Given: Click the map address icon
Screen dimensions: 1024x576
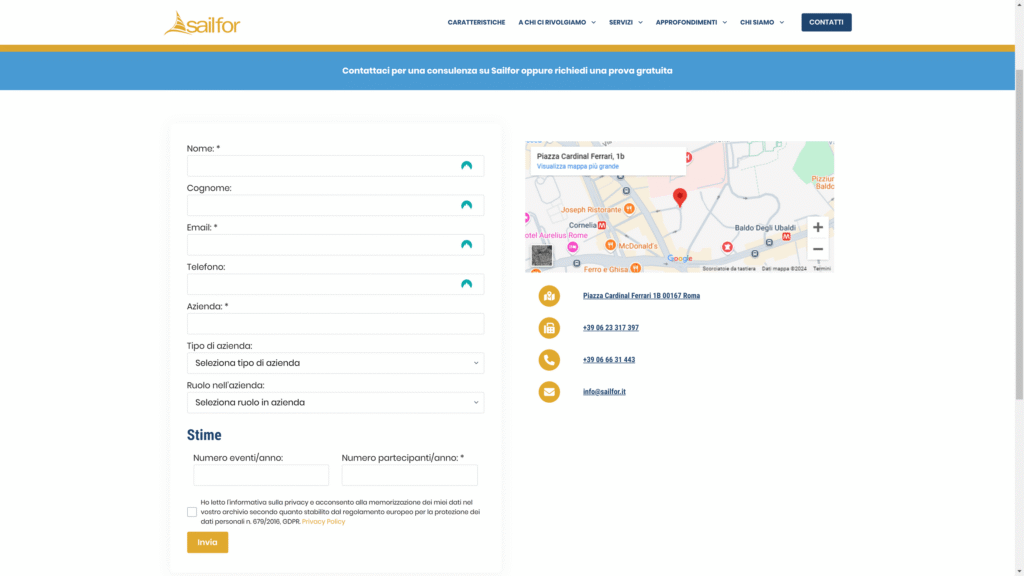Looking at the screenshot, I should point(549,296).
